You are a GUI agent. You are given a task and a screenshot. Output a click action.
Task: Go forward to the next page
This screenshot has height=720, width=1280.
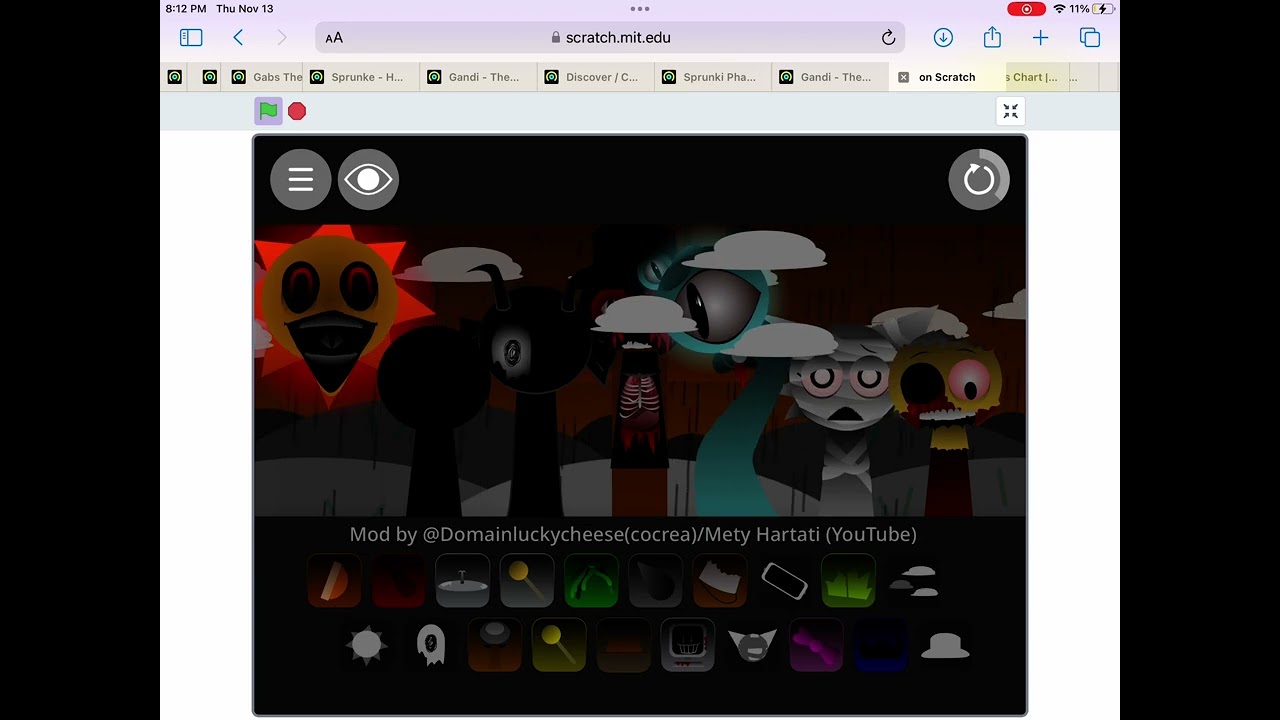click(x=282, y=38)
